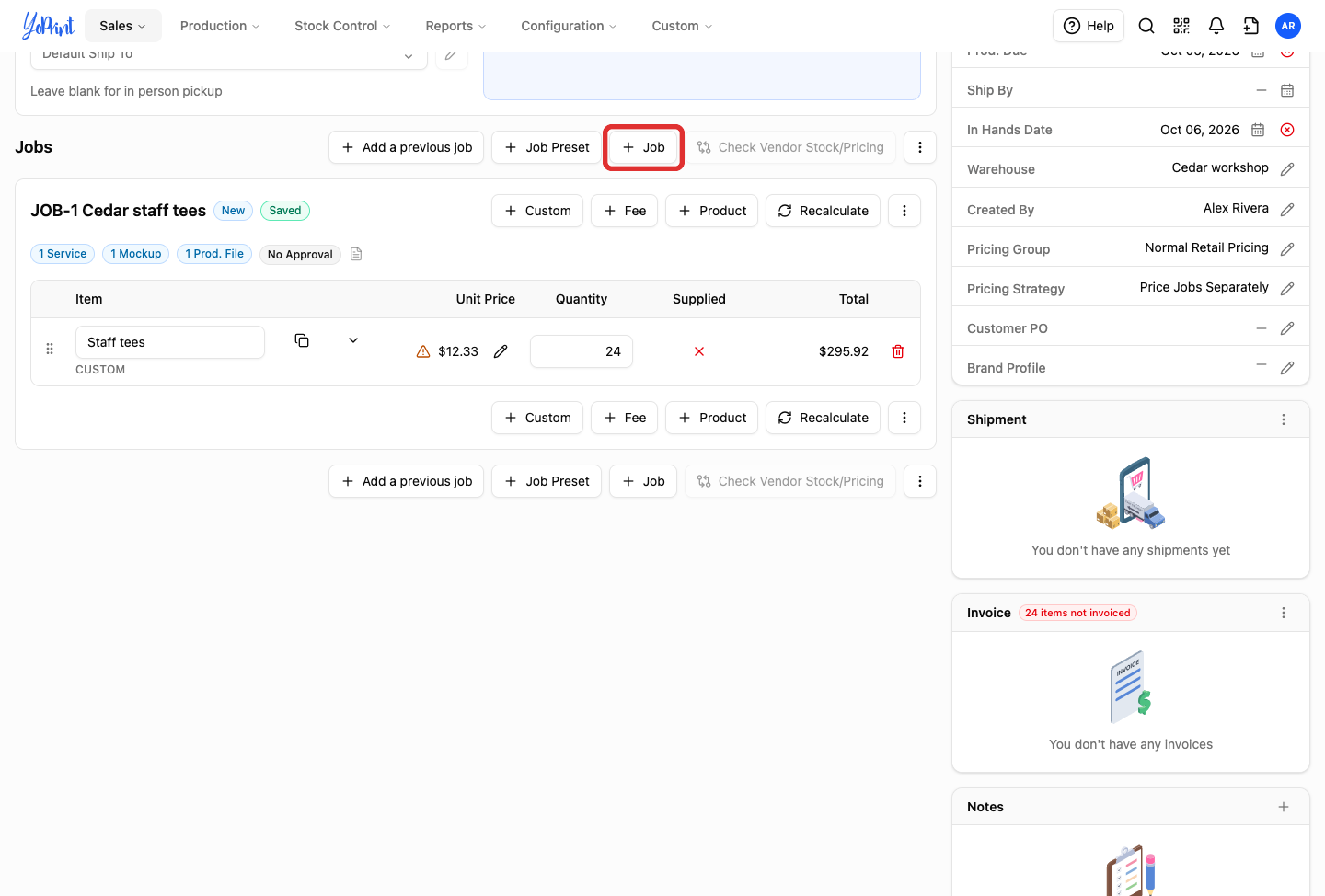The image size is (1325, 896).
Task: Click the 1 Mockup badge
Action: 136,254
